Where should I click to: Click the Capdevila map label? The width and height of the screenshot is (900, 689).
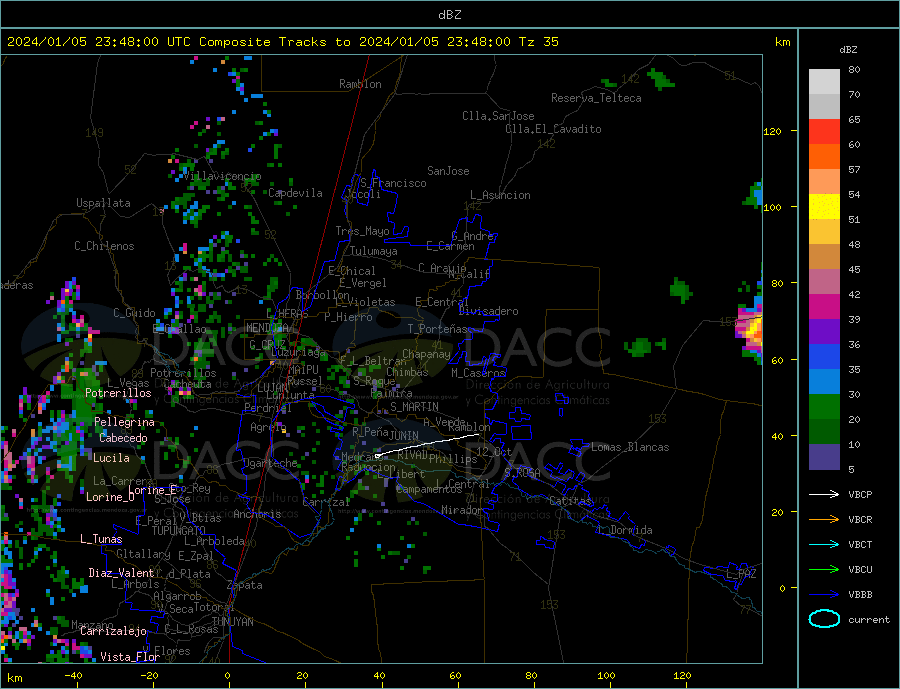[296, 193]
